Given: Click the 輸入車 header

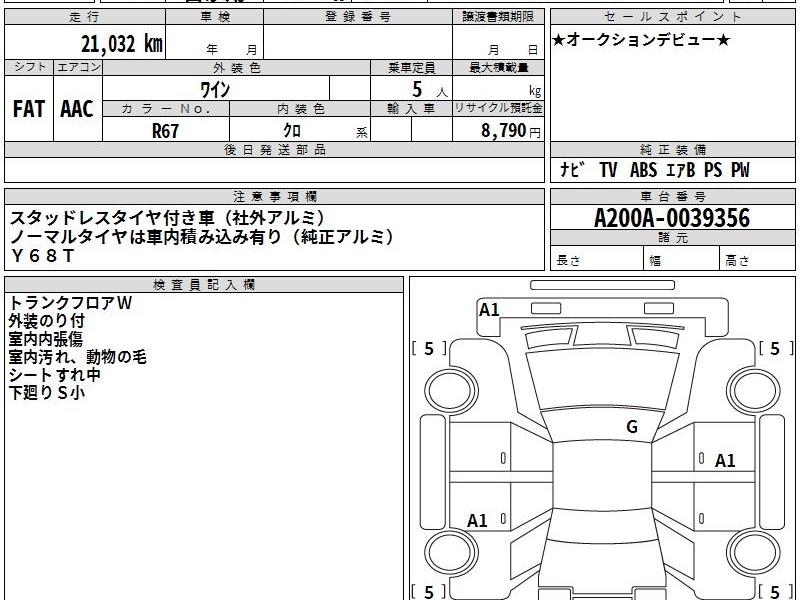Looking at the screenshot, I should point(411,109).
